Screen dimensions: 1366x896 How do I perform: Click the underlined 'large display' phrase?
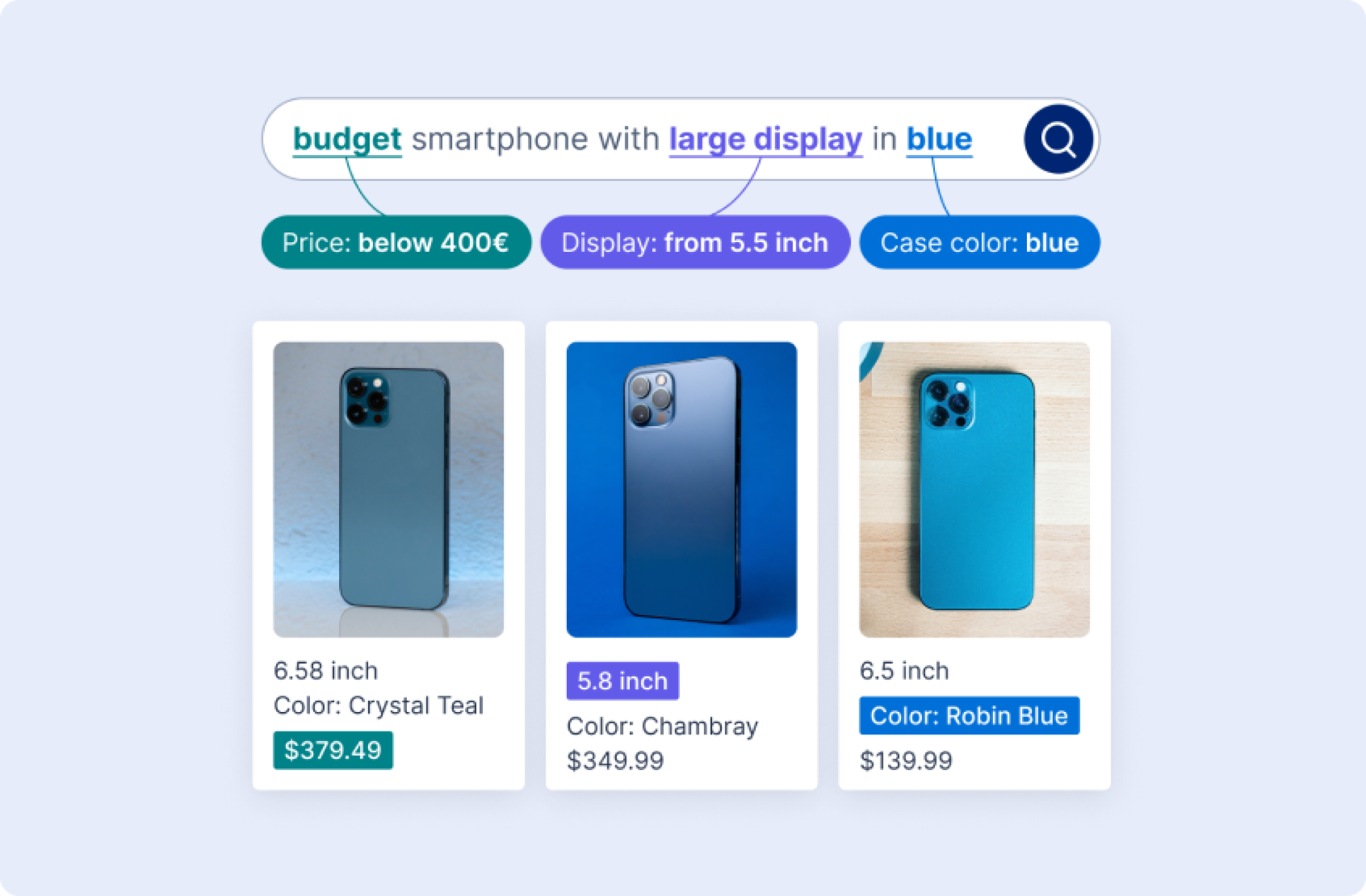coord(766,140)
